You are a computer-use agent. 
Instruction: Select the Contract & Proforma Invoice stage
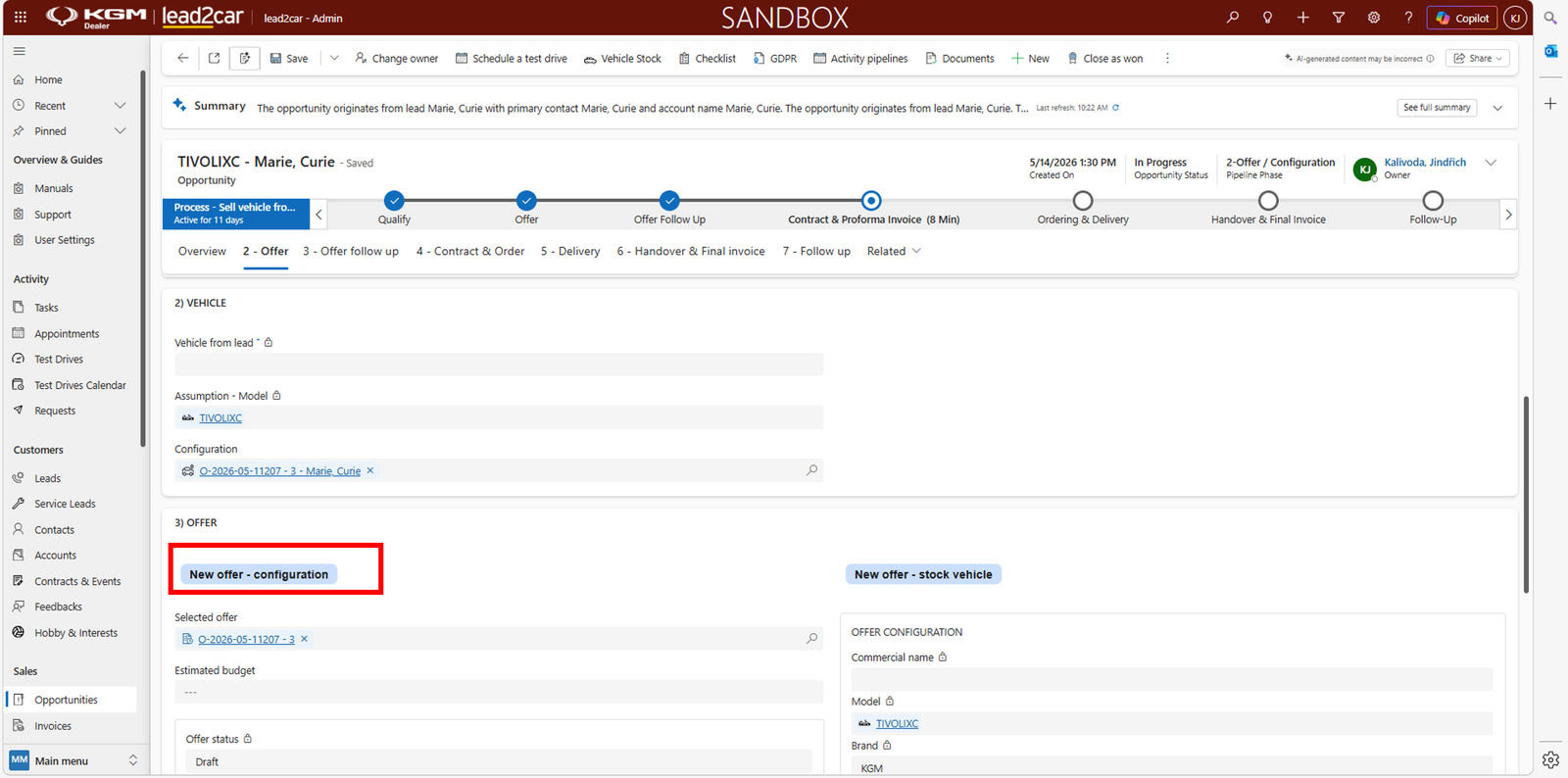pos(871,201)
